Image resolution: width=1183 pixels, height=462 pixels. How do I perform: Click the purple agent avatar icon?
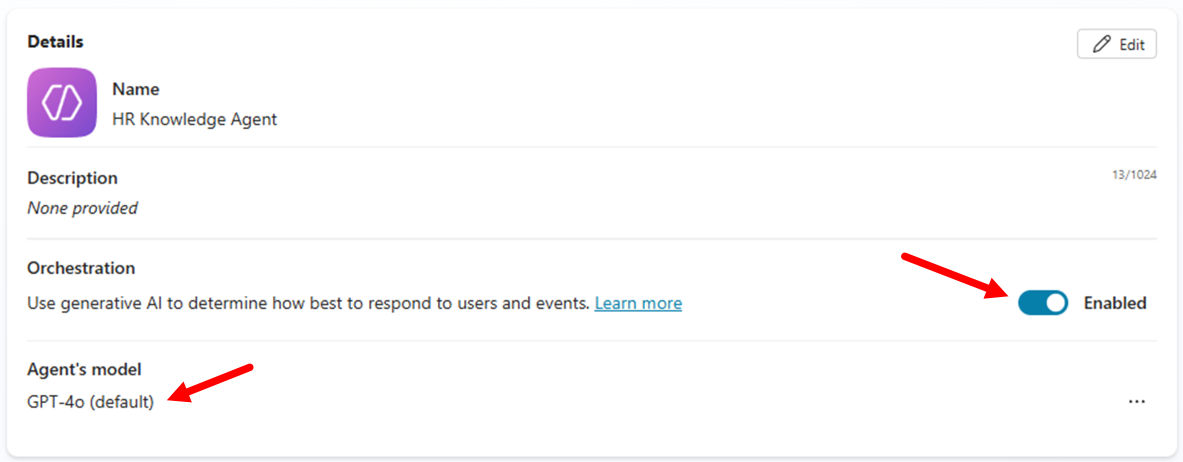click(62, 103)
